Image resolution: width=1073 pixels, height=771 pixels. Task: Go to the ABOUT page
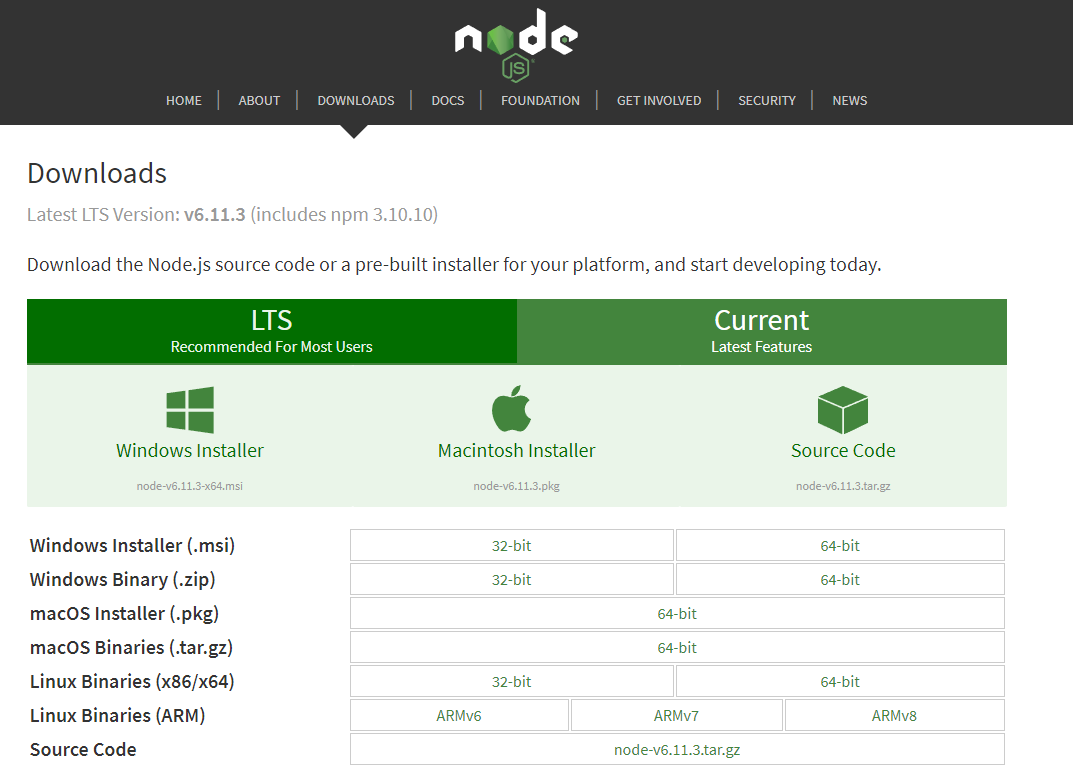(259, 101)
